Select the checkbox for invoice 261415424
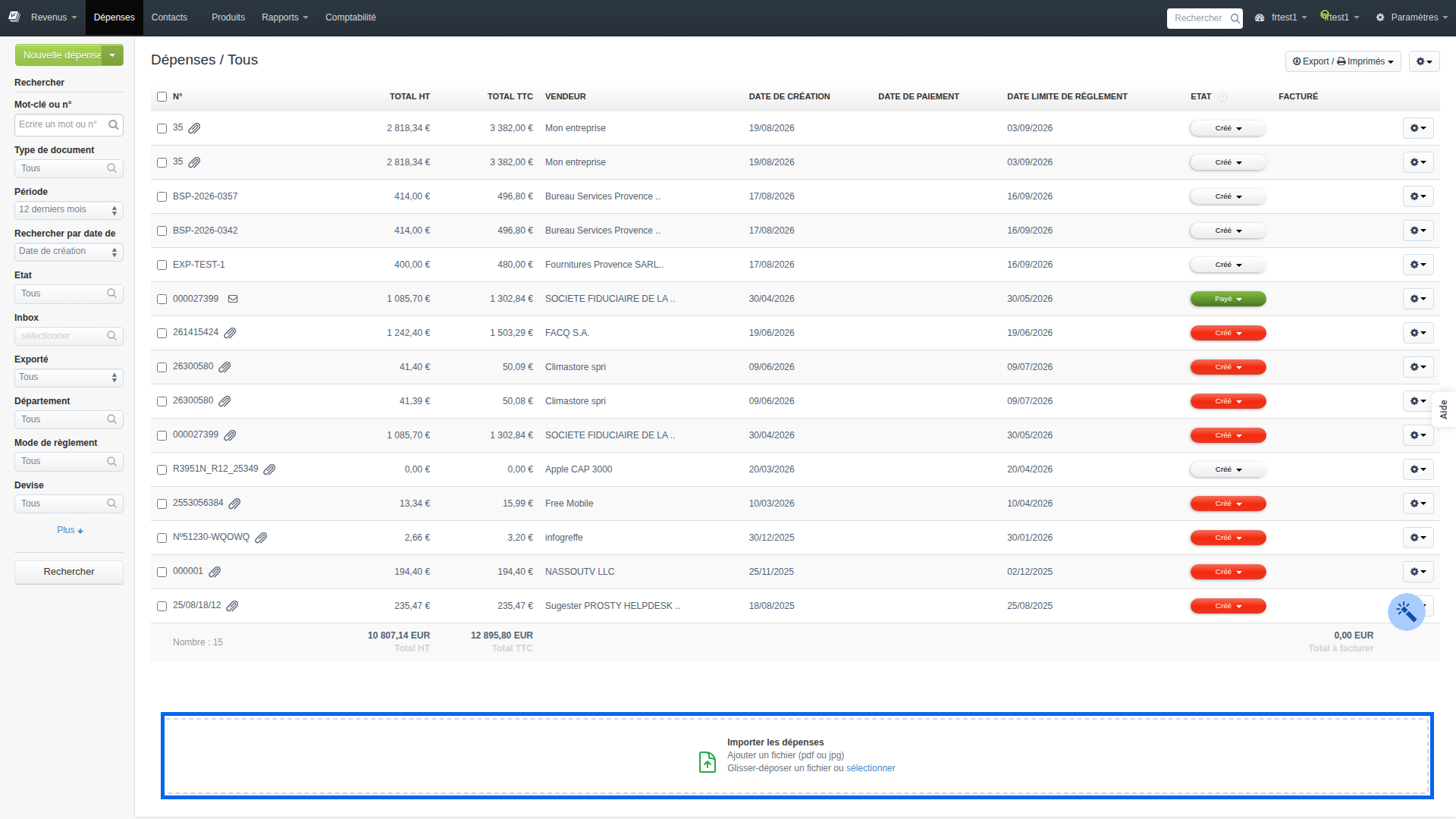 [162, 333]
